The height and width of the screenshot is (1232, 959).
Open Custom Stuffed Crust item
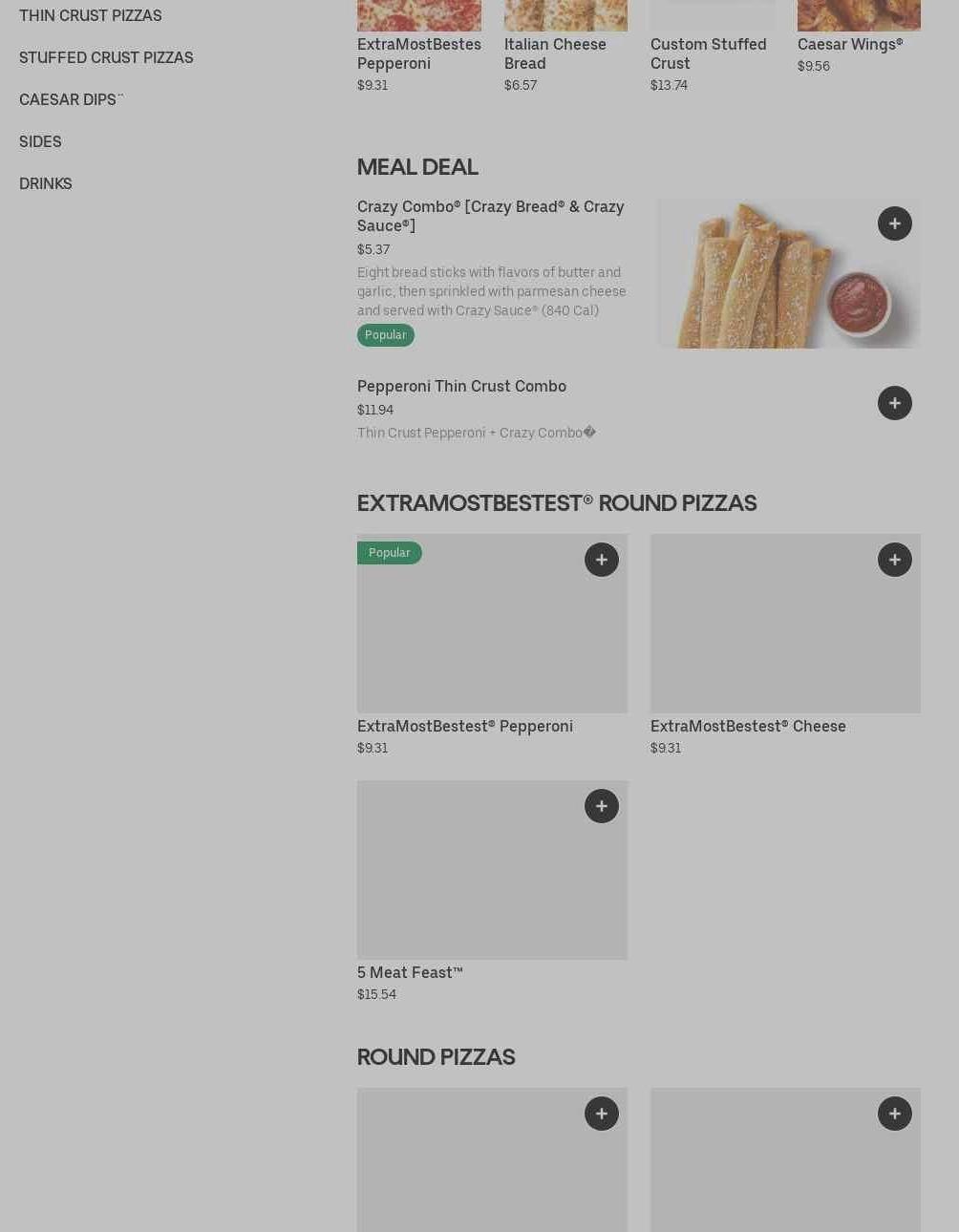tap(708, 53)
